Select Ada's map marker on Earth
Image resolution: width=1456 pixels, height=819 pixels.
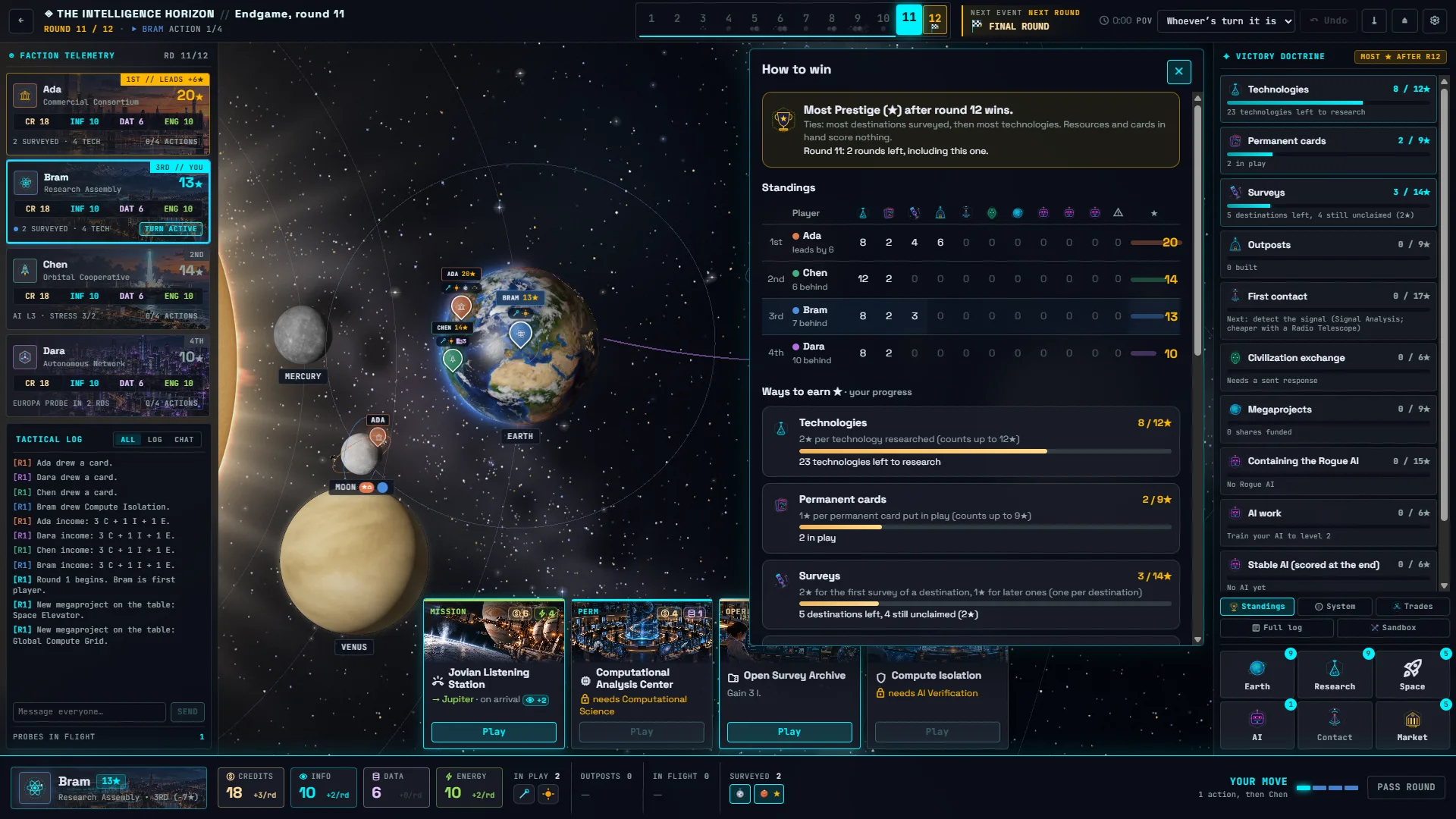click(461, 307)
